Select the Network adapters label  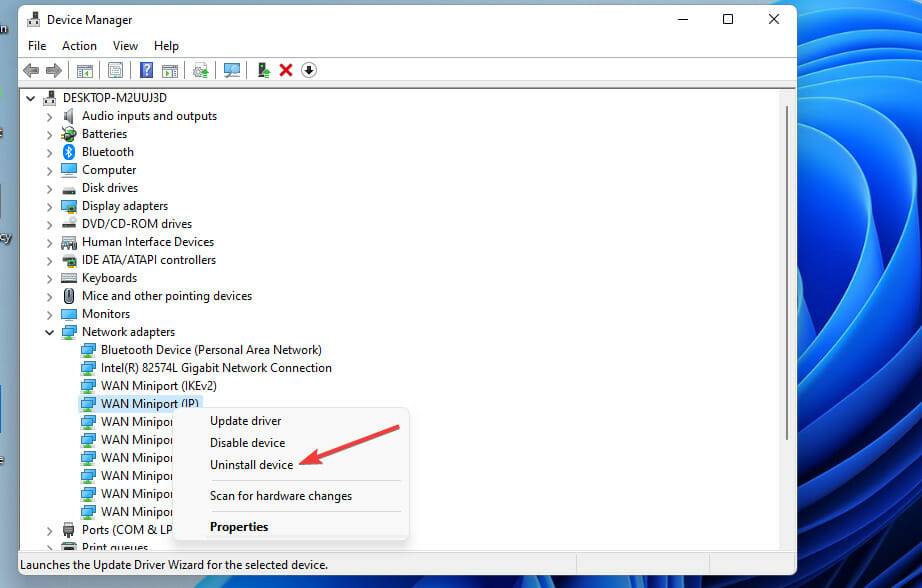(128, 332)
